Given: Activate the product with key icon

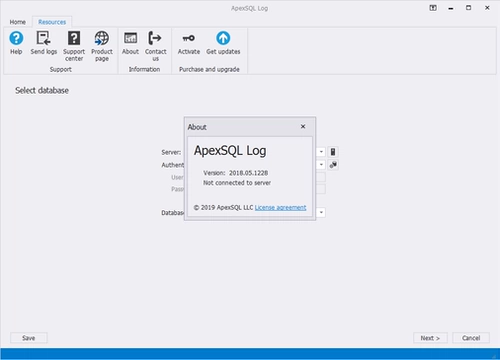Looking at the screenshot, I should (189, 43).
